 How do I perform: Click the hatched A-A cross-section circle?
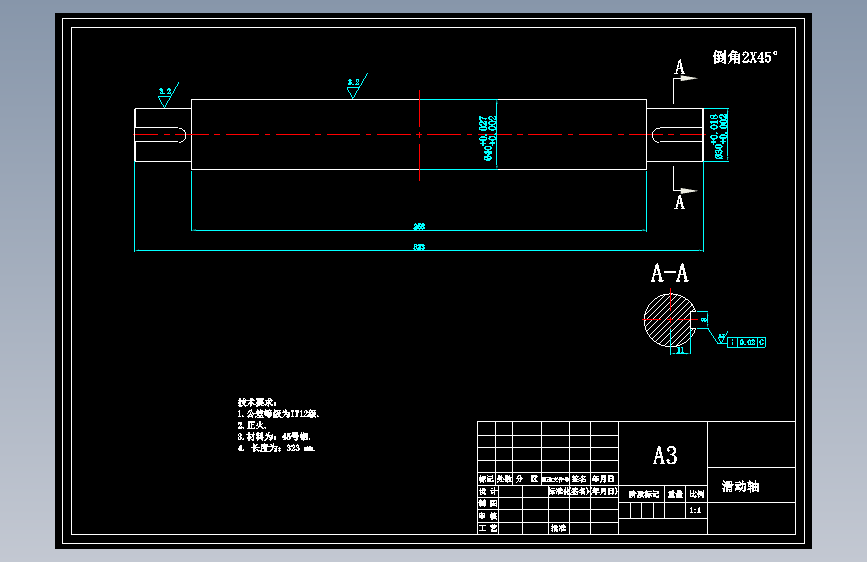click(x=668, y=320)
